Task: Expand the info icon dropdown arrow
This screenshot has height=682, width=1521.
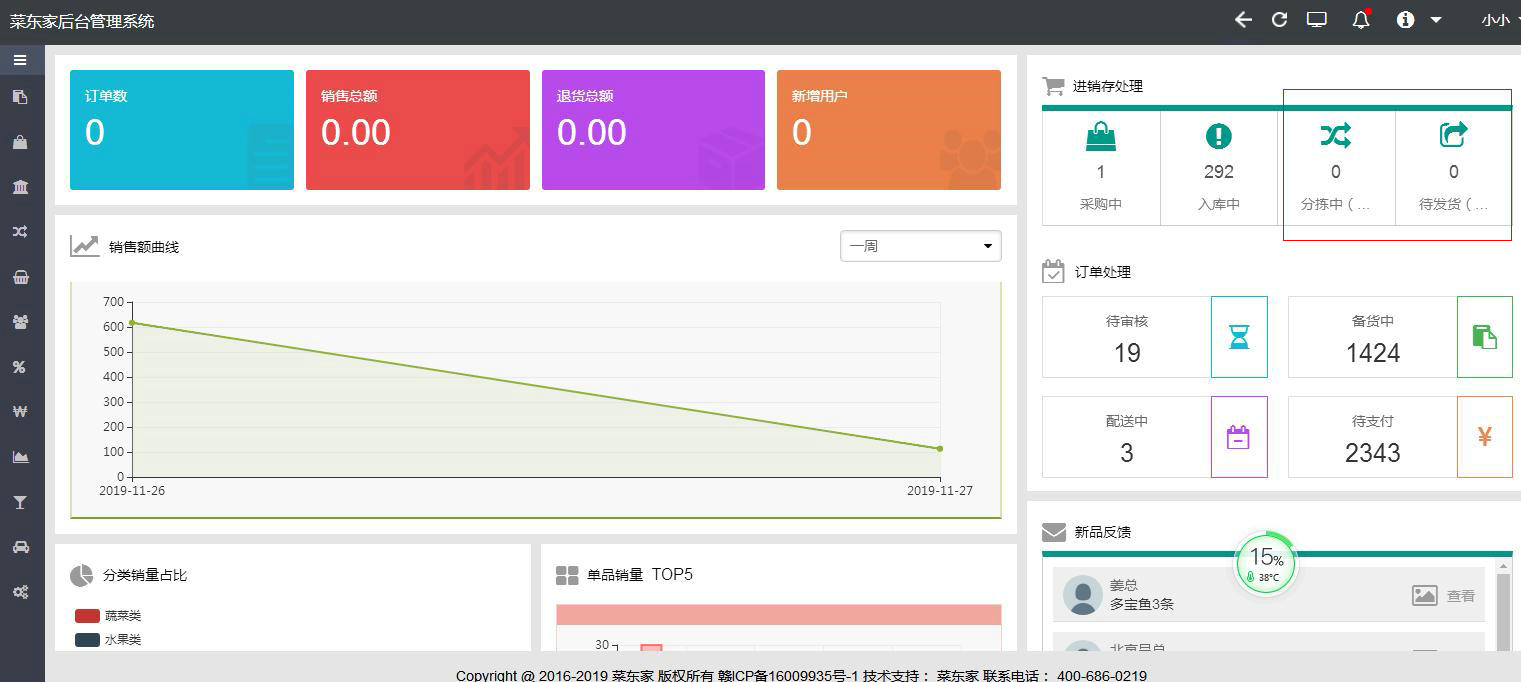Action: tap(1436, 20)
